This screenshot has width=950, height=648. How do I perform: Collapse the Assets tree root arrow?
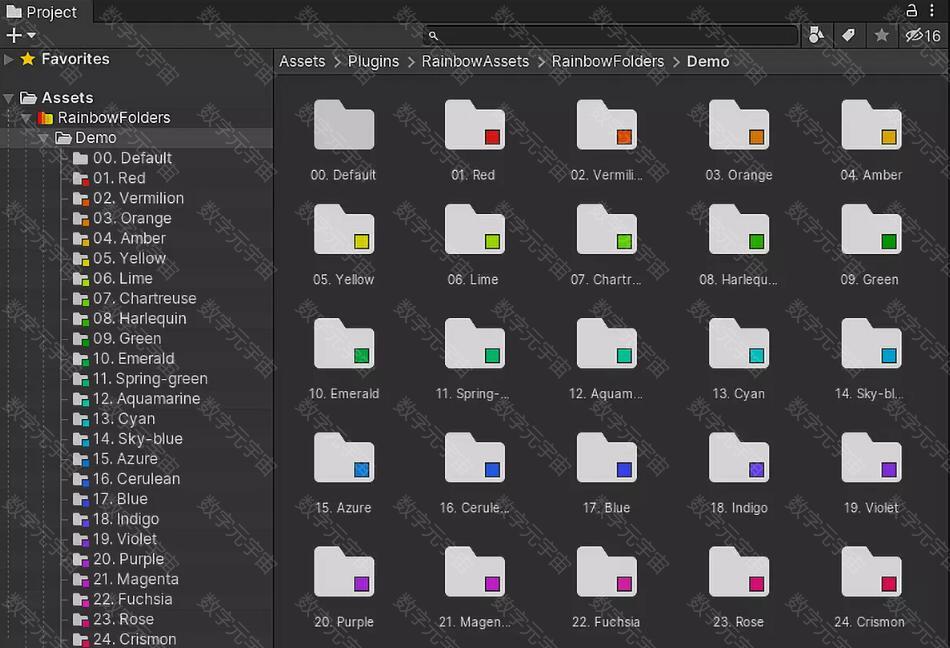(x=10, y=98)
